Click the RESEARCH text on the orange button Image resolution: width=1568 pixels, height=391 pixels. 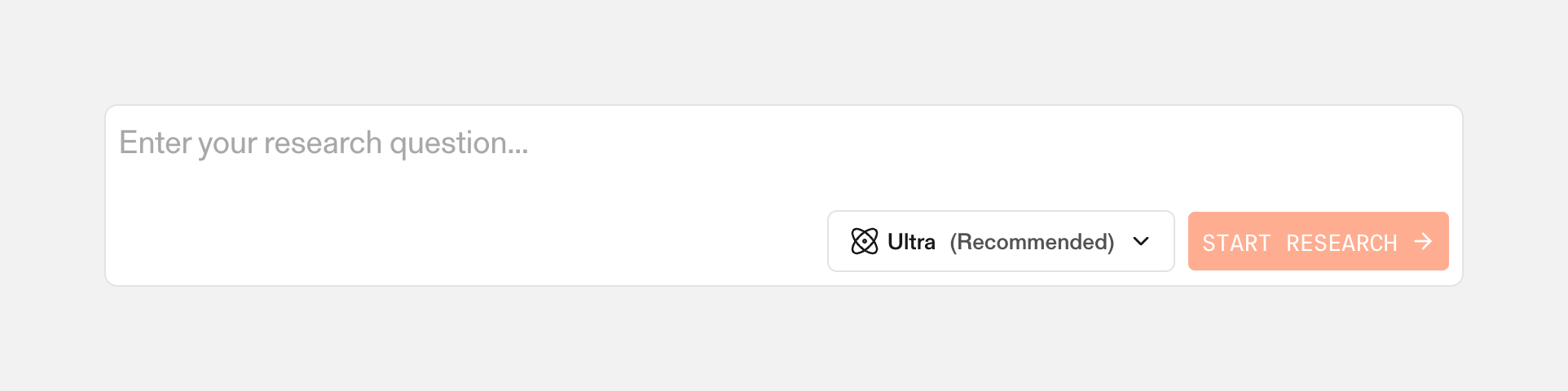click(x=1341, y=243)
